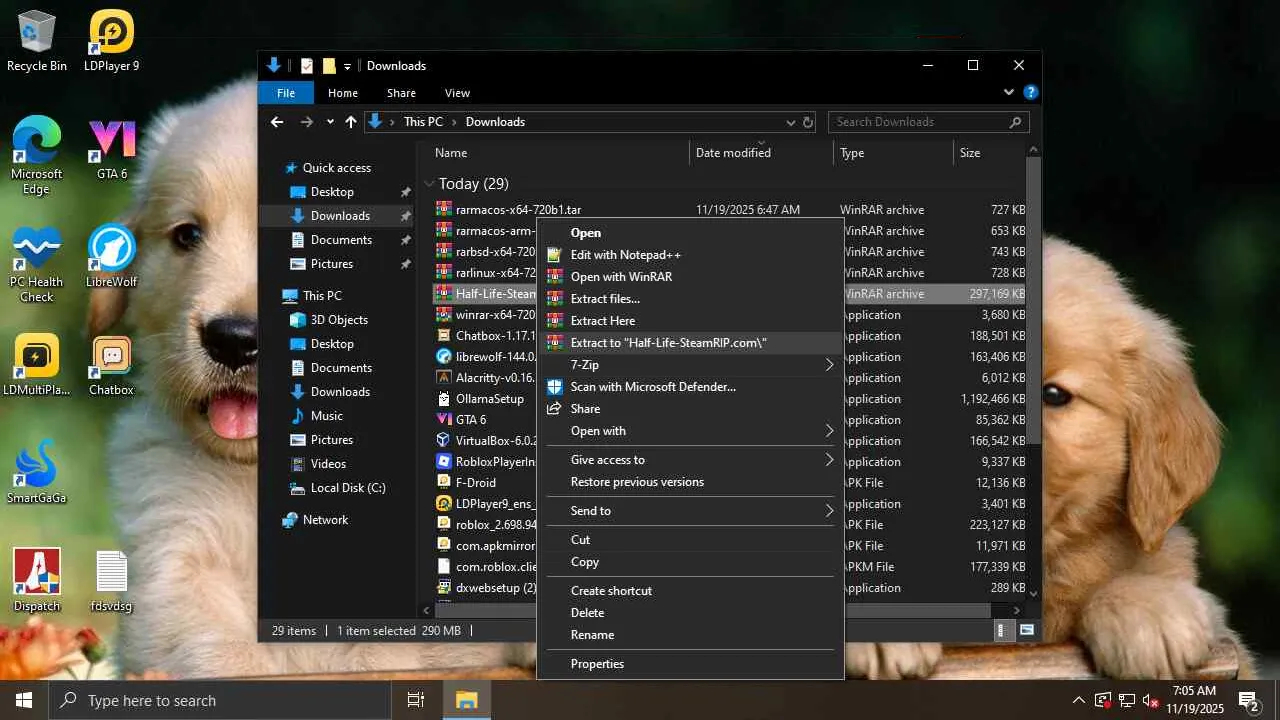Viewport: 1280px width, 720px height.
Task: Click taskbar search box
Action: (x=220, y=700)
